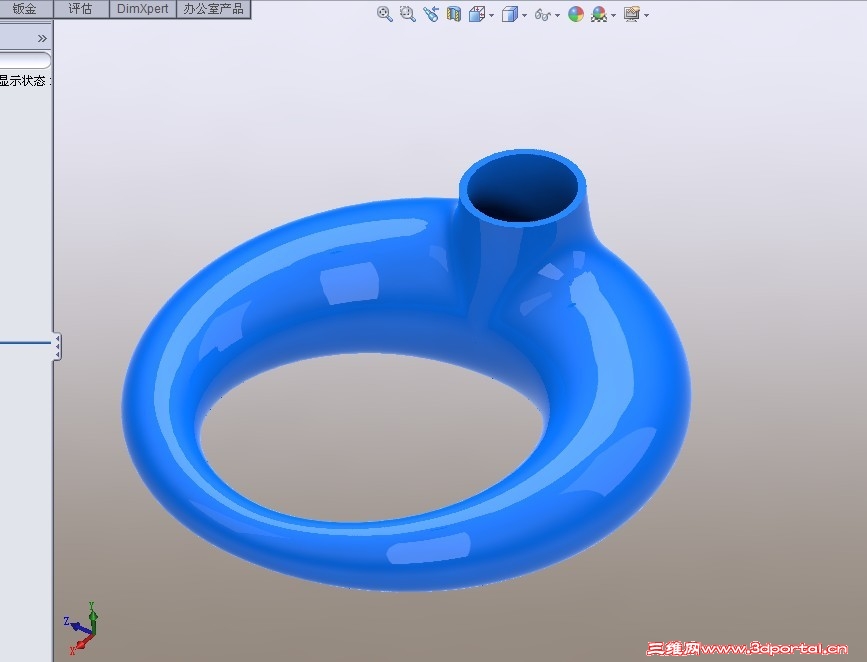This screenshot has height=662, width=867.
Task: Switch to the 评估 tab
Action: click(x=81, y=9)
